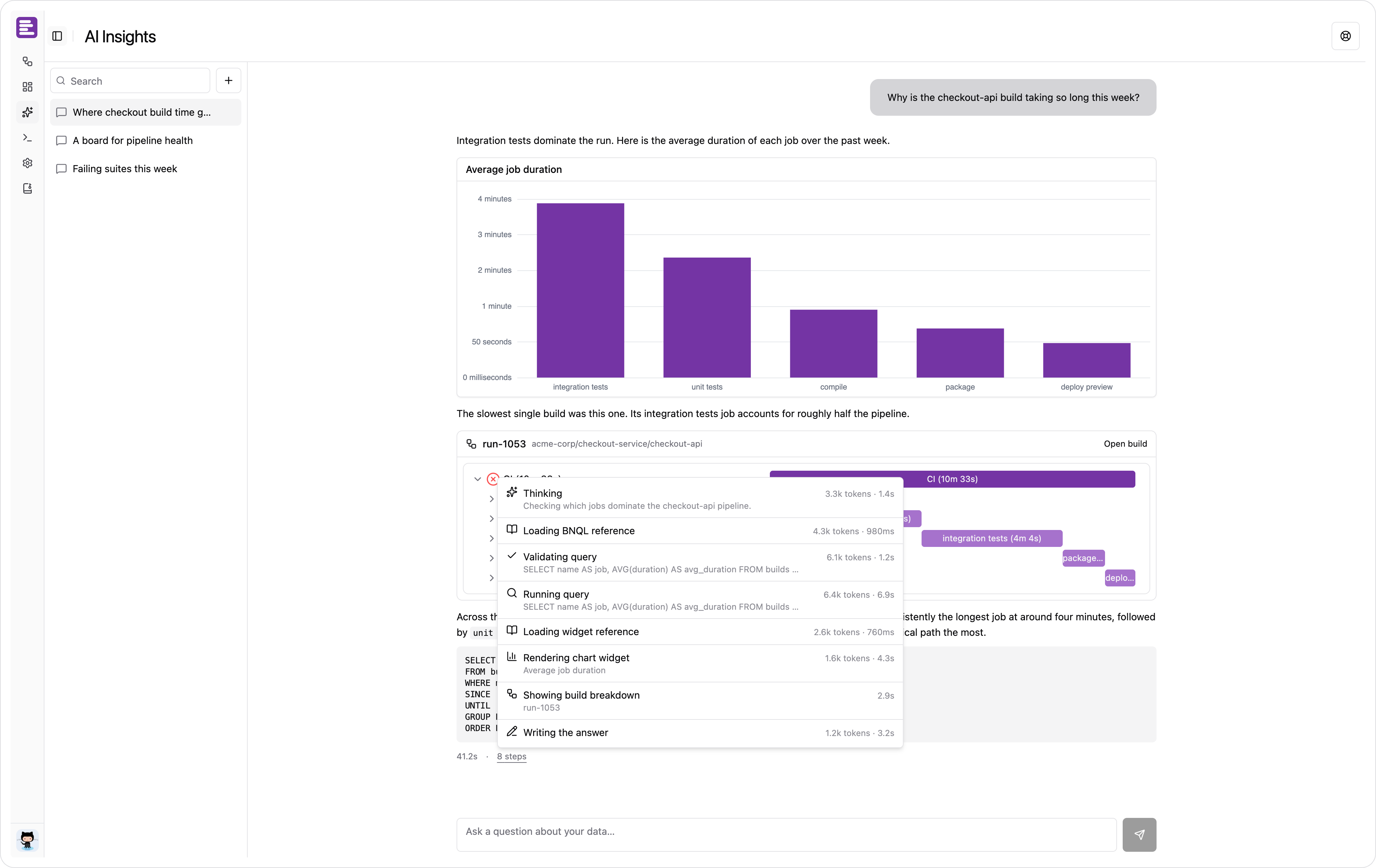Click the integration tests bar in the chart

point(580,290)
